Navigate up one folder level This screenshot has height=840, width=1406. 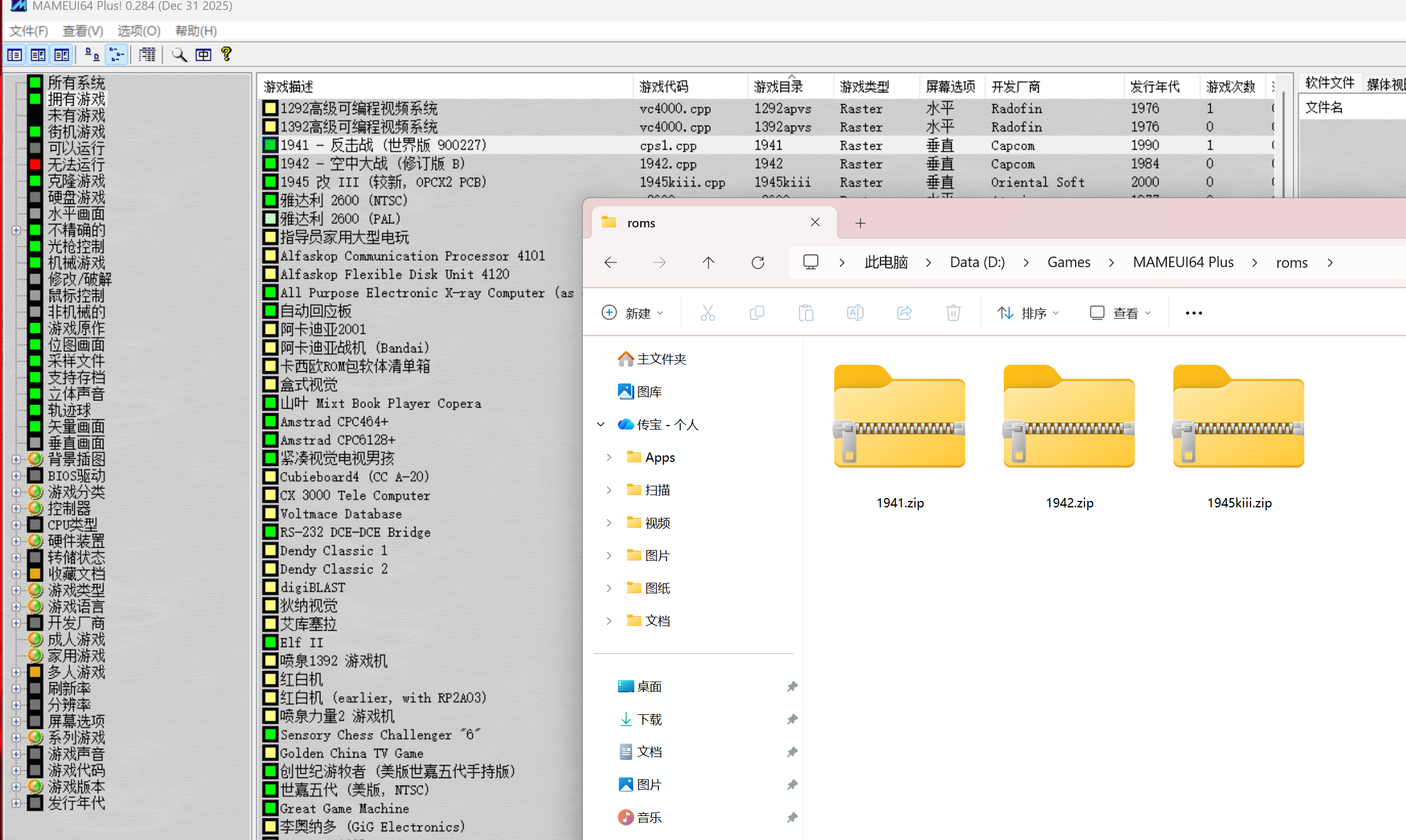point(709,262)
